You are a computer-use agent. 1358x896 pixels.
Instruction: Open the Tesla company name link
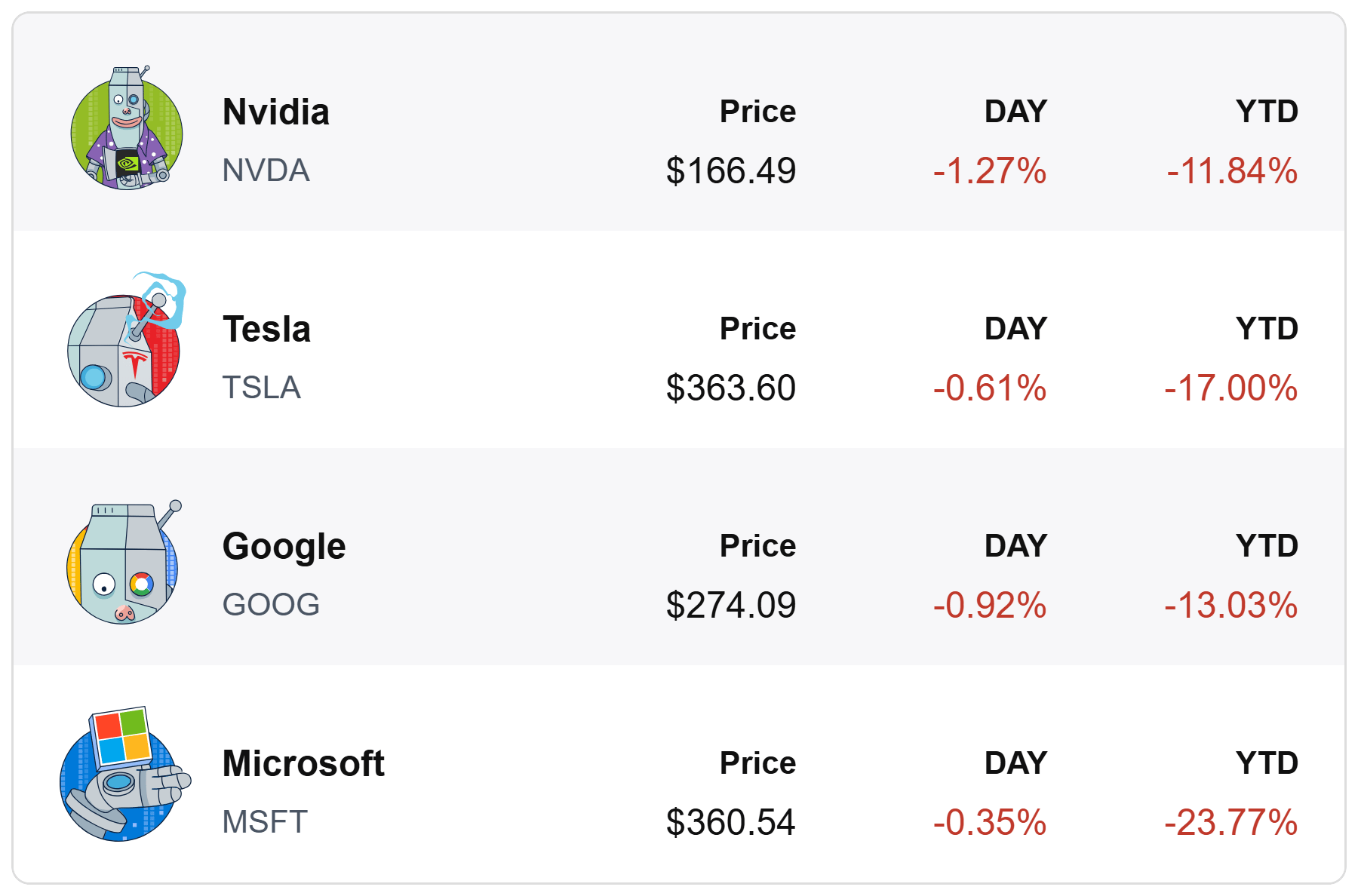pyautogui.click(x=266, y=329)
